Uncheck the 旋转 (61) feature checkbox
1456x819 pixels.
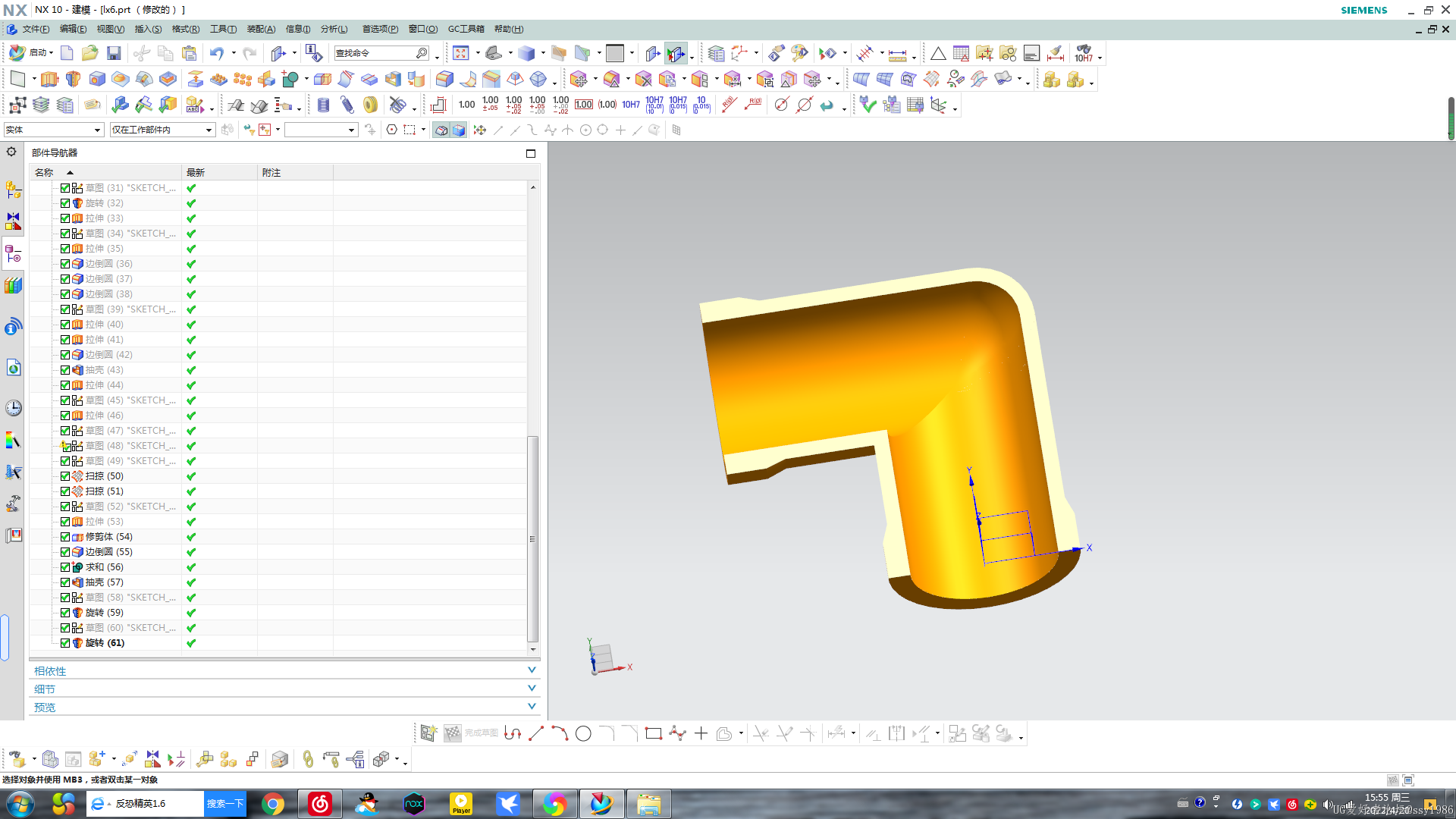[x=65, y=643]
